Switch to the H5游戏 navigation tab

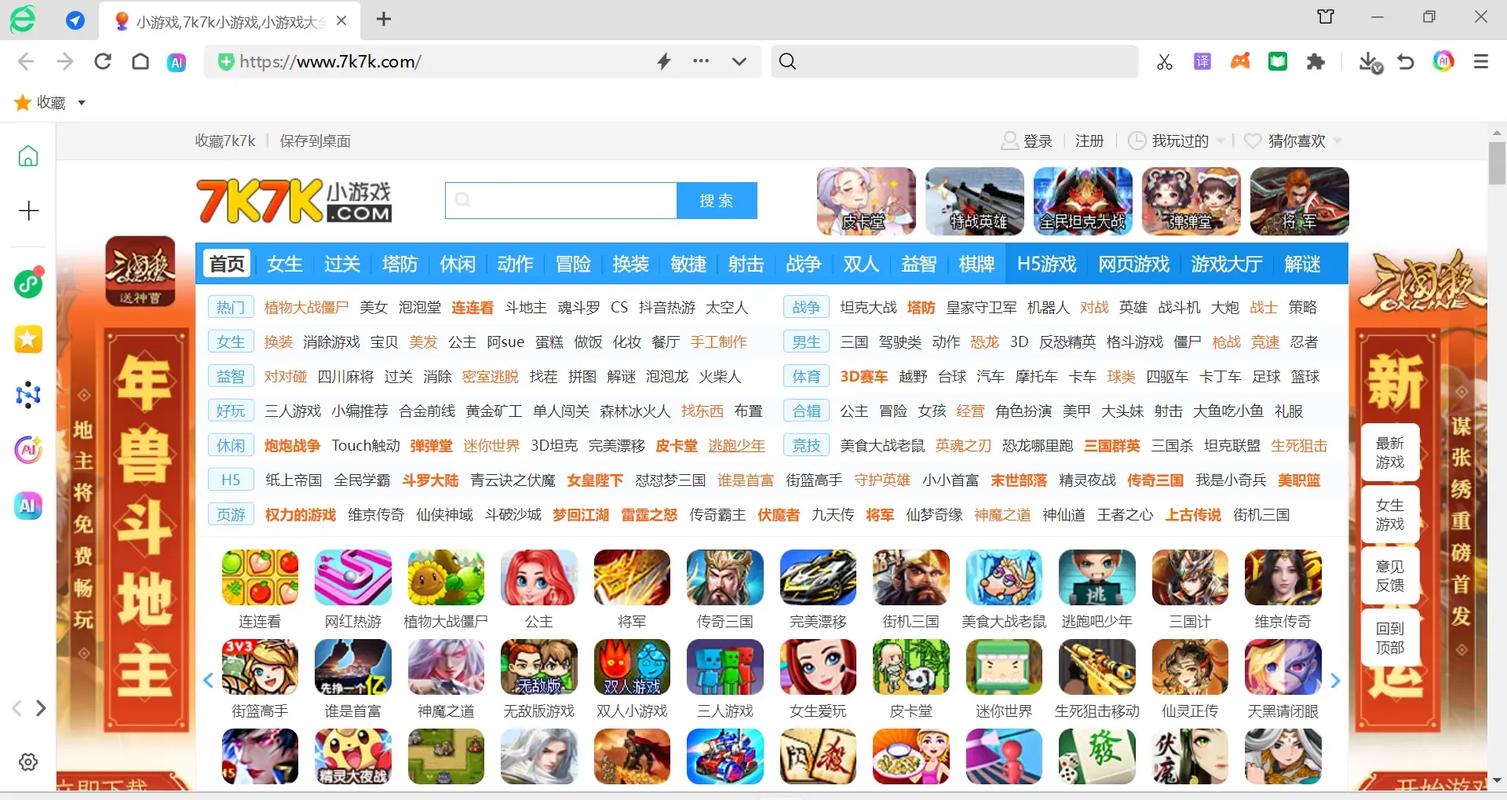[1045, 263]
